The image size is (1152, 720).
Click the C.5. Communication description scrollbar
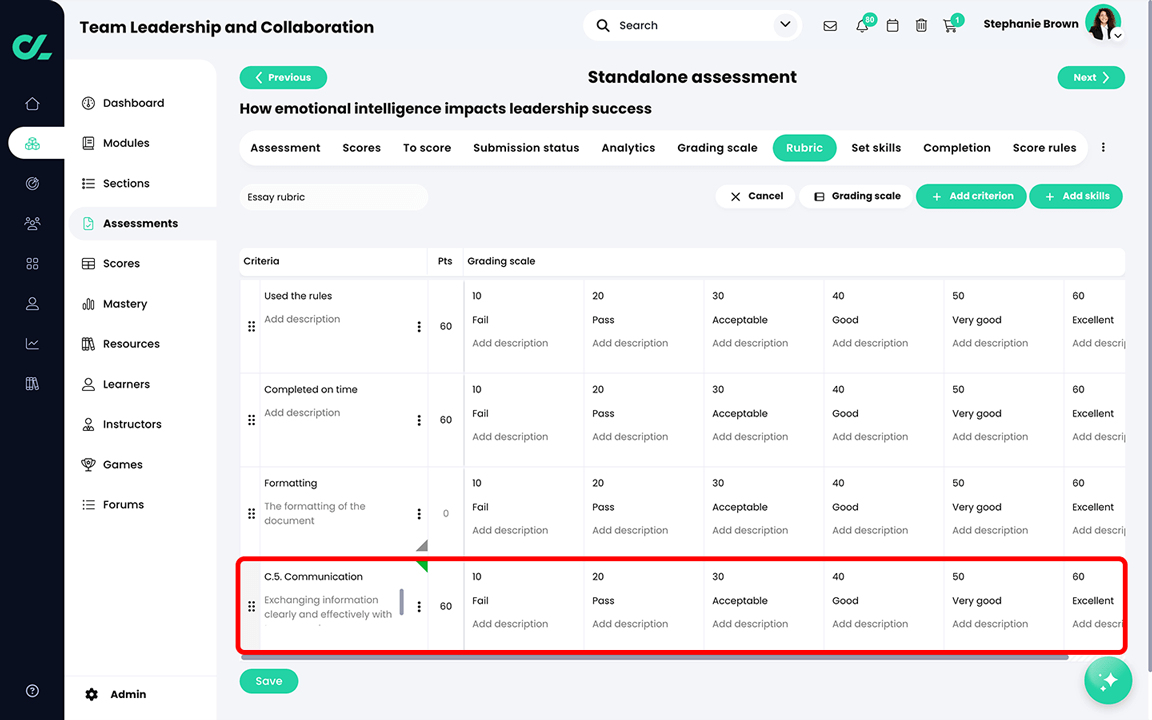tap(401, 602)
